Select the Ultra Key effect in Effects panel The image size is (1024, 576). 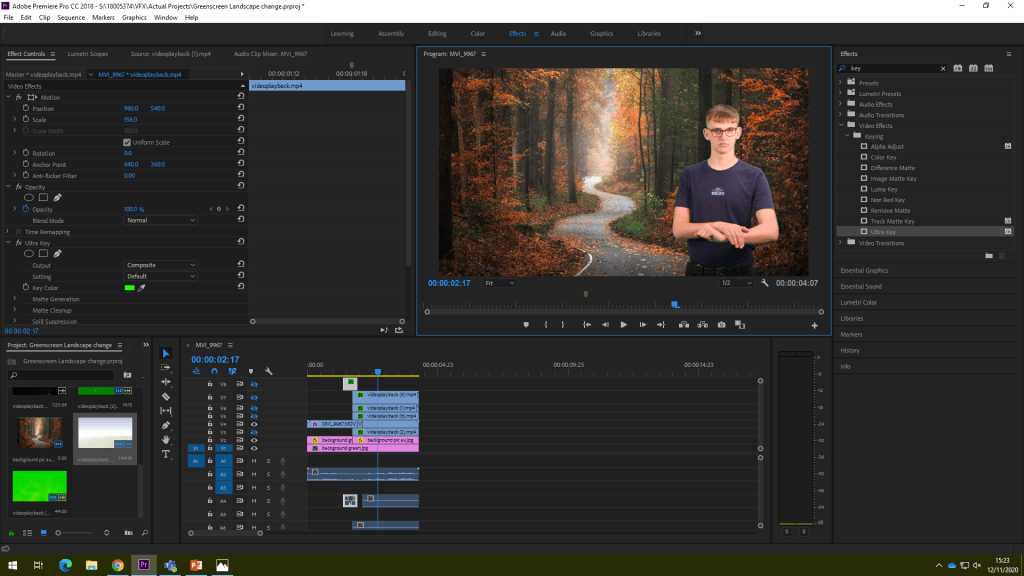[883, 232]
